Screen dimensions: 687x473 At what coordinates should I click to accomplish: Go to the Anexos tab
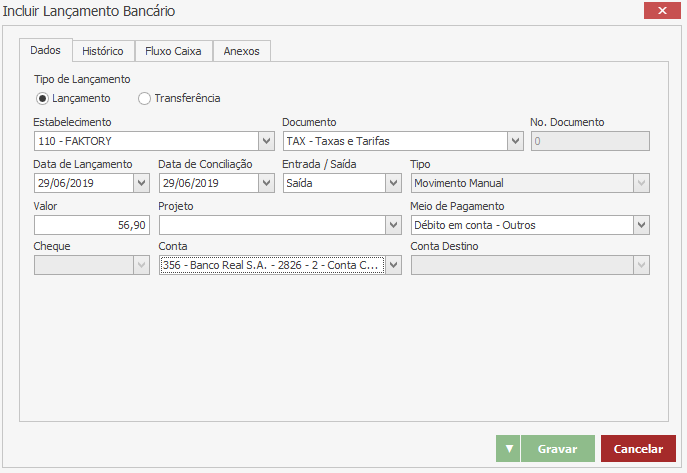pyautogui.click(x=242, y=51)
